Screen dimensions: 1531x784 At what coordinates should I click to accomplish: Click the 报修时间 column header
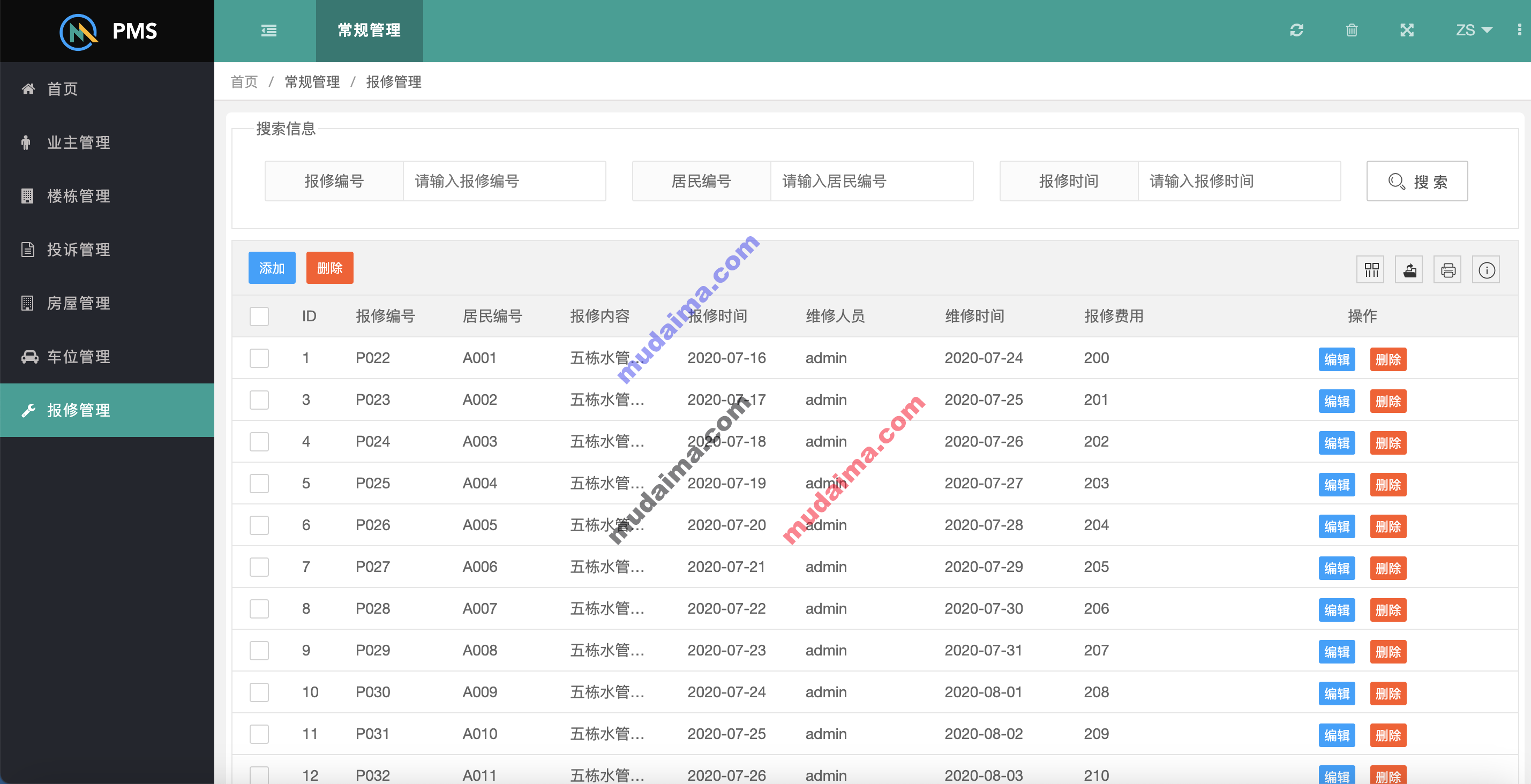[717, 316]
